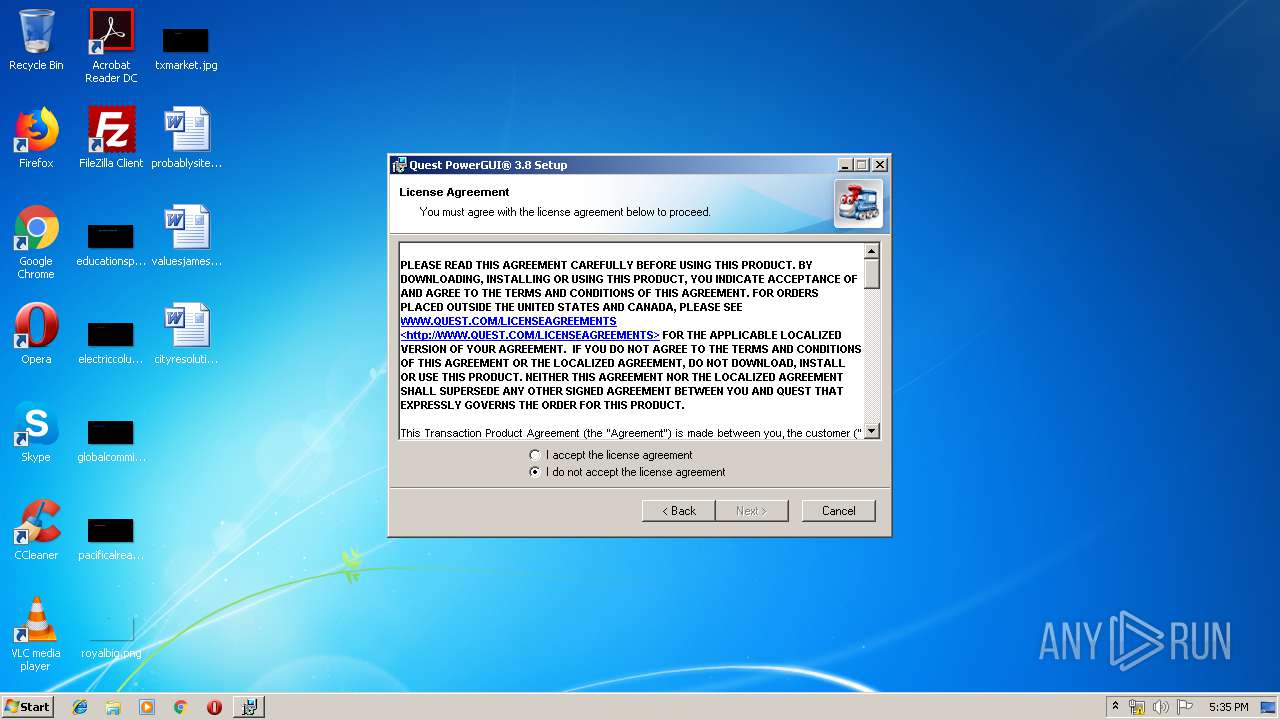Open the Start menu
The image size is (1280, 720).
pos(27,707)
